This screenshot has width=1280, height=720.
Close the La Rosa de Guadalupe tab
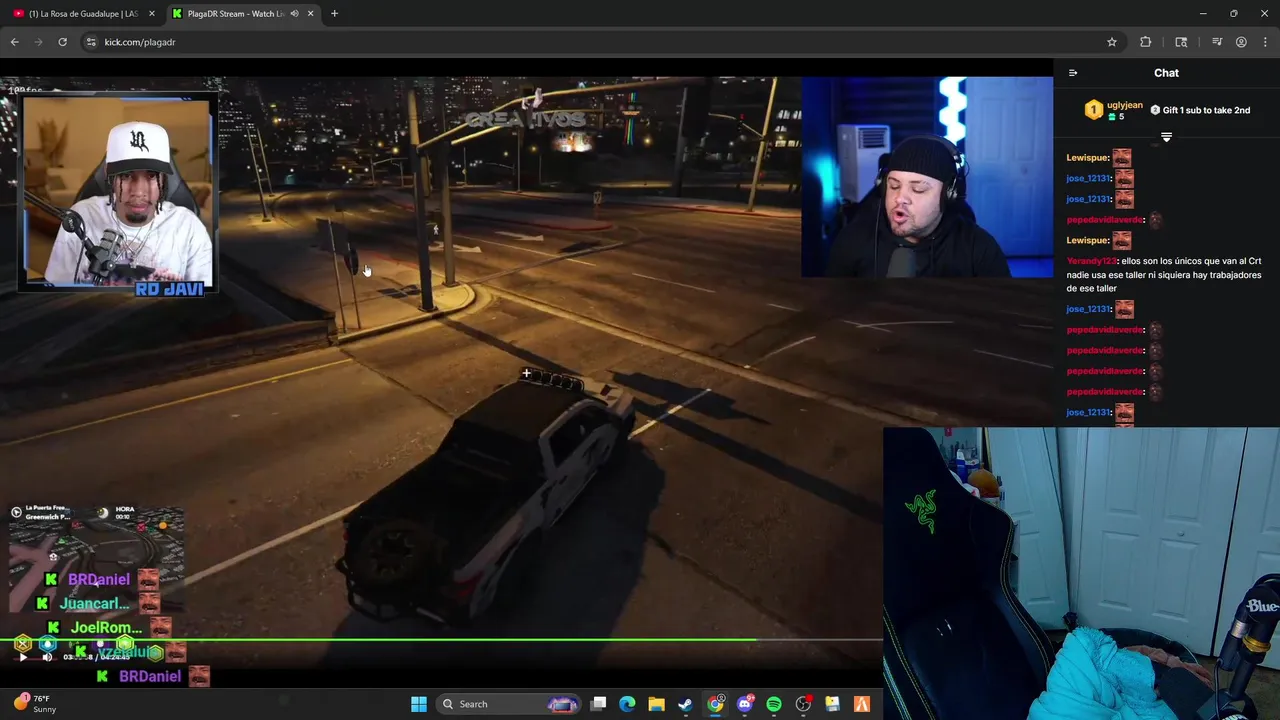tap(152, 14)
